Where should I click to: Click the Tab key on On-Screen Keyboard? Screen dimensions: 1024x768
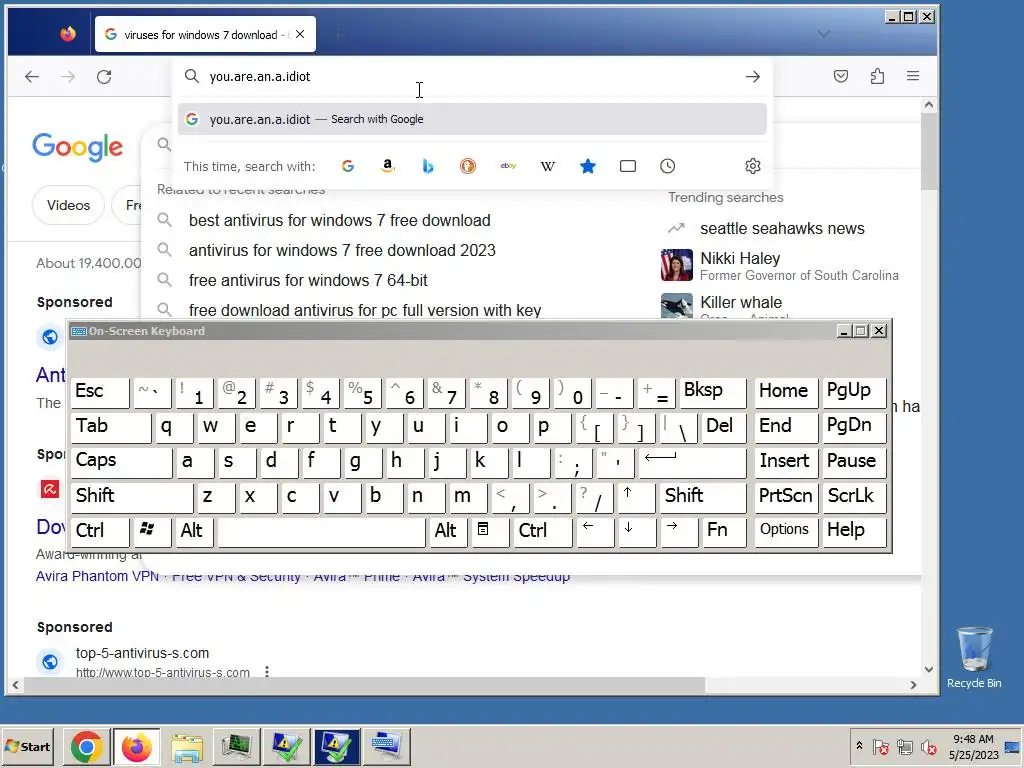point(110,427)
